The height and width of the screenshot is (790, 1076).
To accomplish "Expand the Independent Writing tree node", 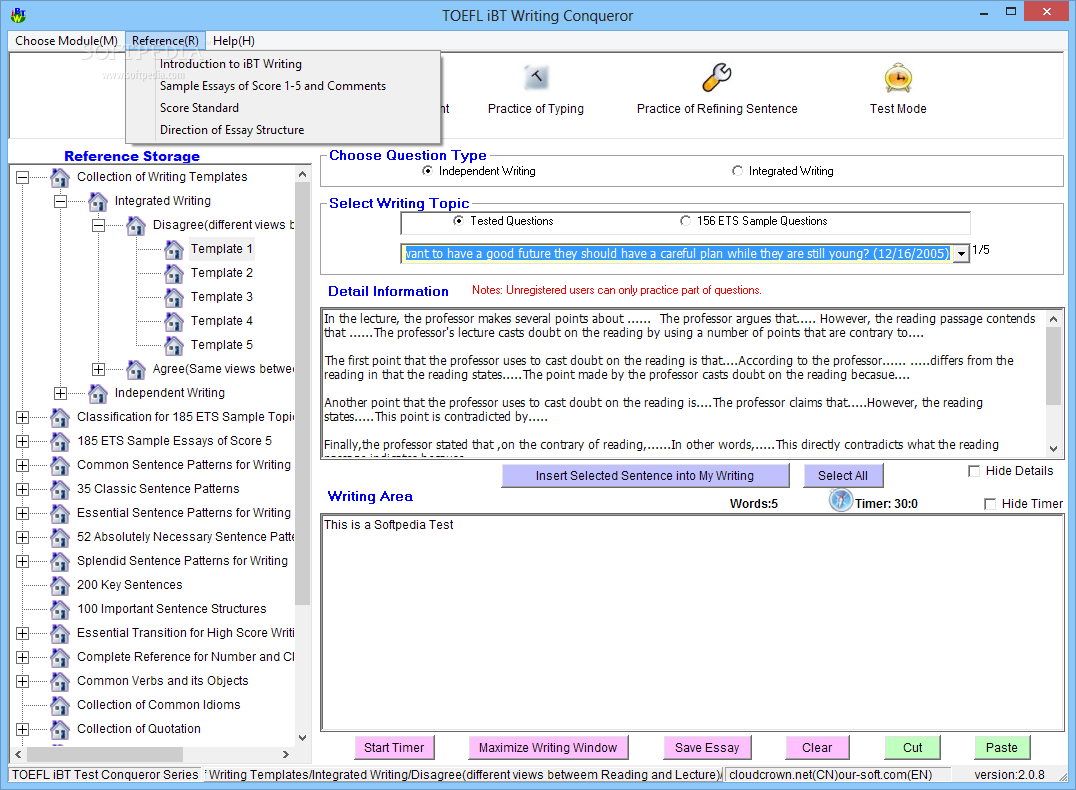I will (x=60, y=393).
